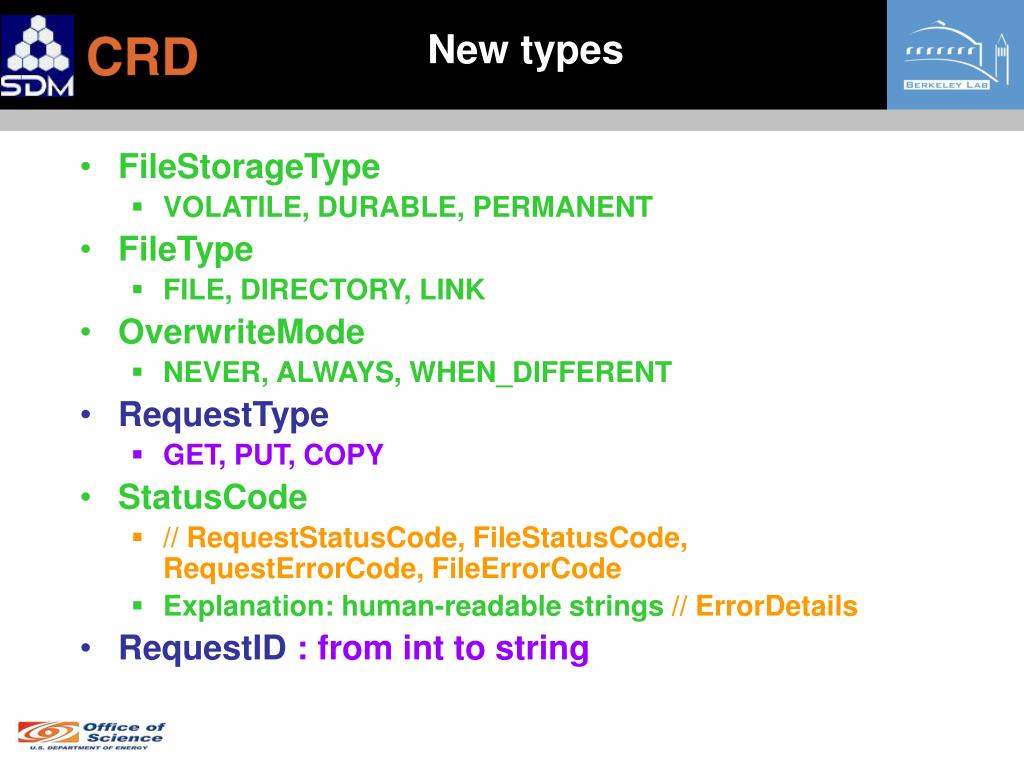The image size is (1024, 768).
Task: Click the Berkeley Lab logo
Action: coord(955,55)
